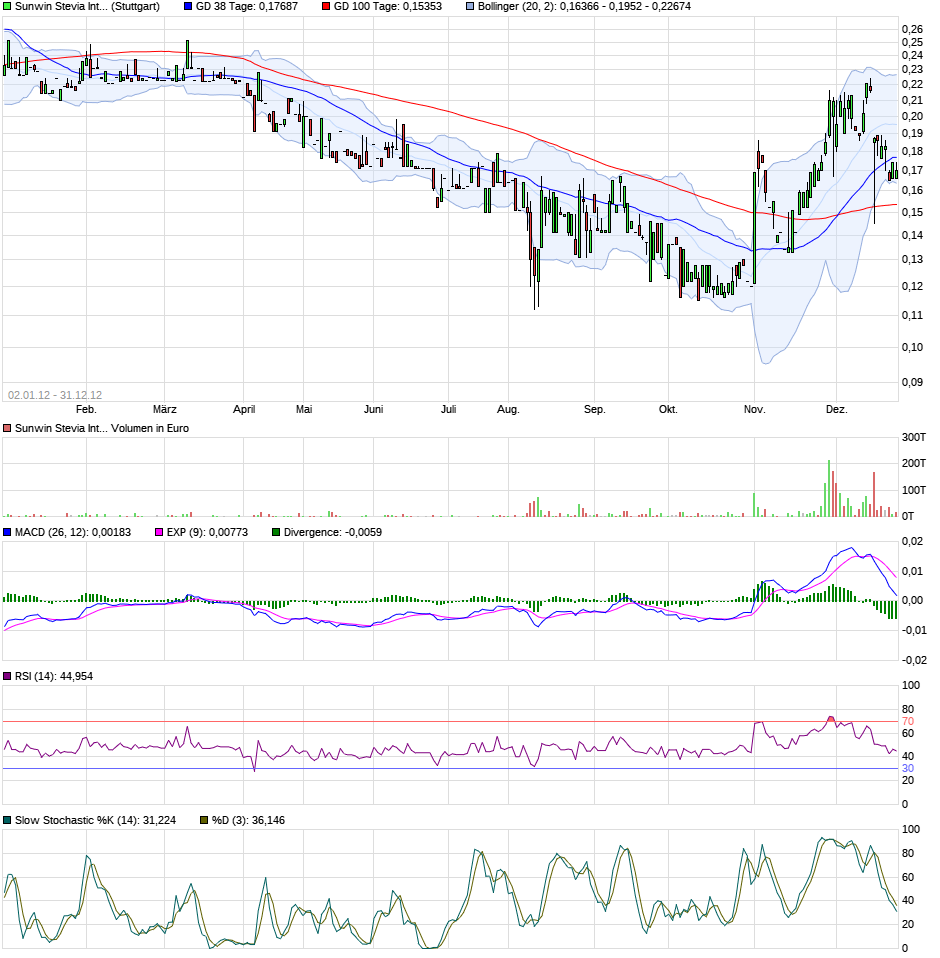
Task: Click the 'Mai' month axis label
Action: pyautogui.click(x=304, y=409)
